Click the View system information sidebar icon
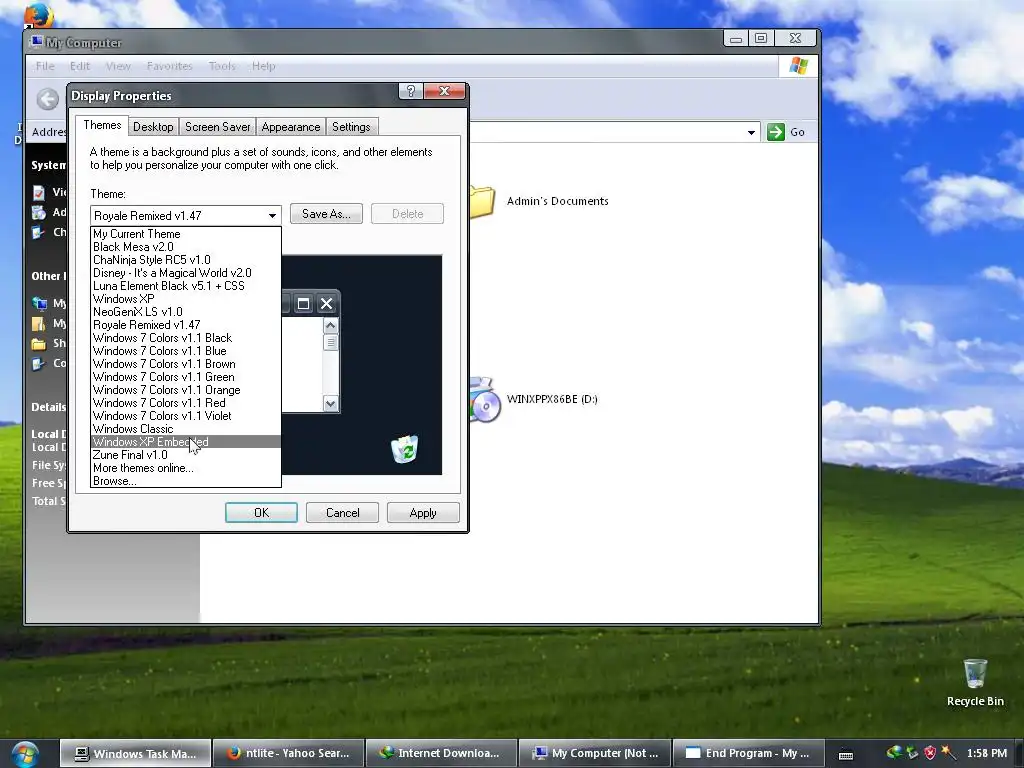 (x=39, y=192)
